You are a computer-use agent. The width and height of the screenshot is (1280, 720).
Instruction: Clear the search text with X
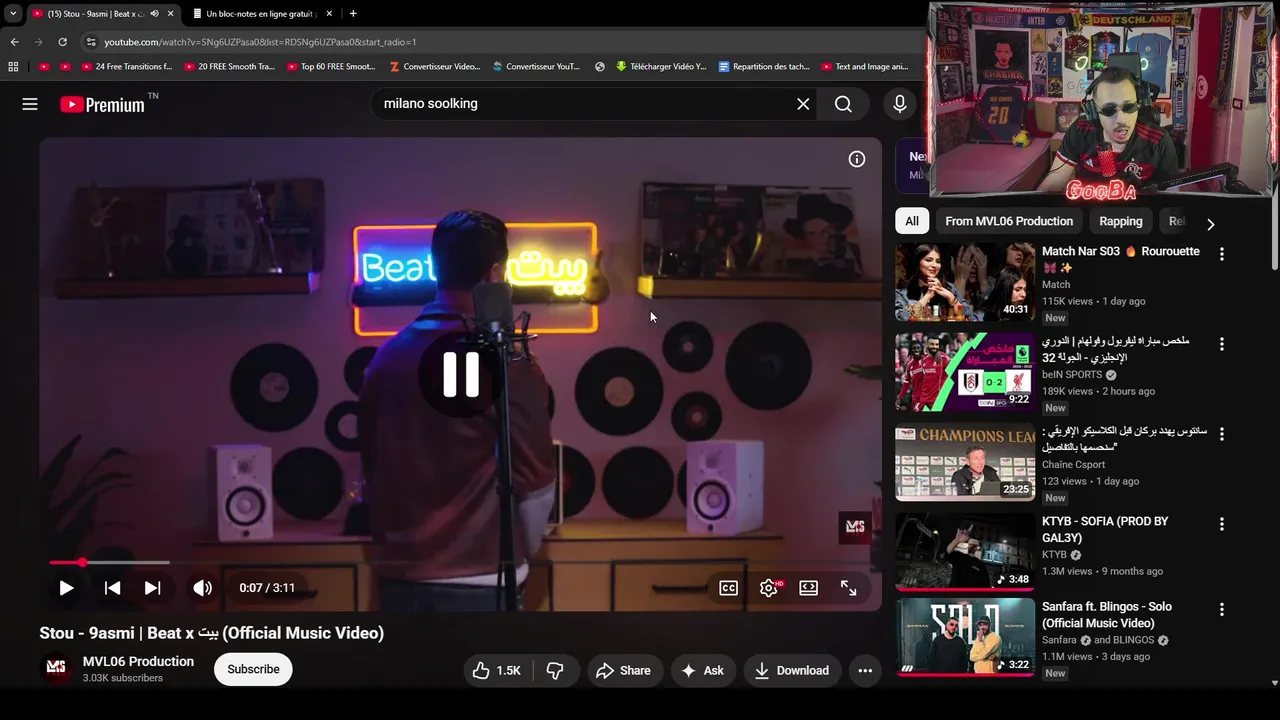[x=803, y=104]
